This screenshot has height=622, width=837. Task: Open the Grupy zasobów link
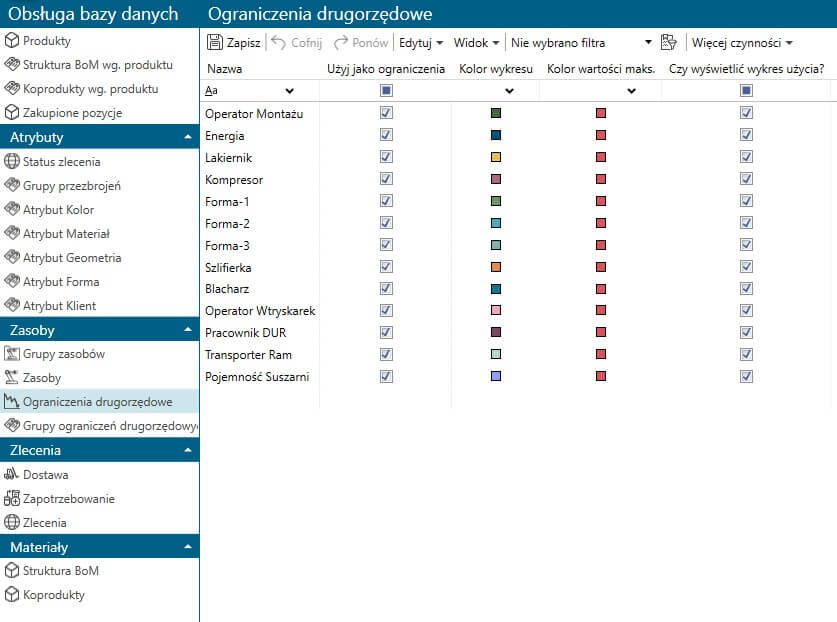coord(64,353)
